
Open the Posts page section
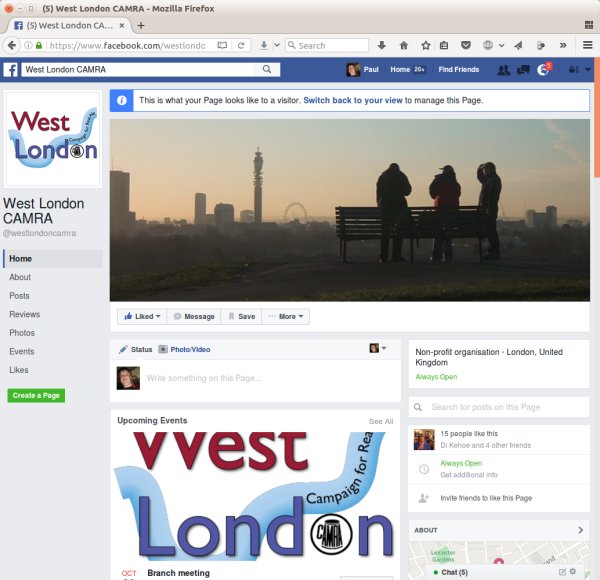coord(19,296)
